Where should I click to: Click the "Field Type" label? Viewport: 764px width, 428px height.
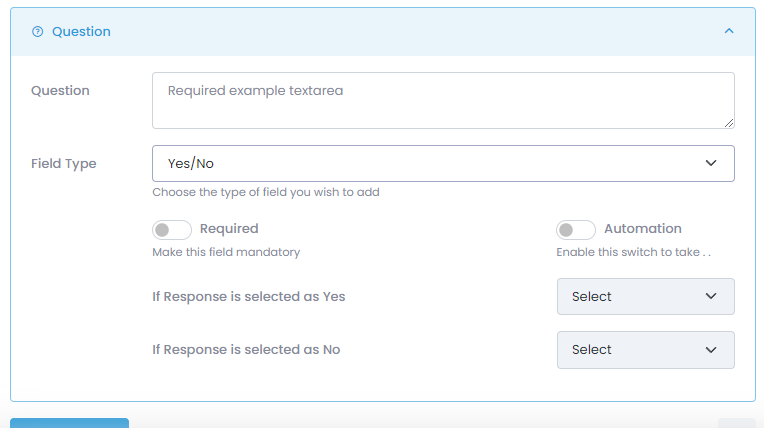(x=64, y=164)
